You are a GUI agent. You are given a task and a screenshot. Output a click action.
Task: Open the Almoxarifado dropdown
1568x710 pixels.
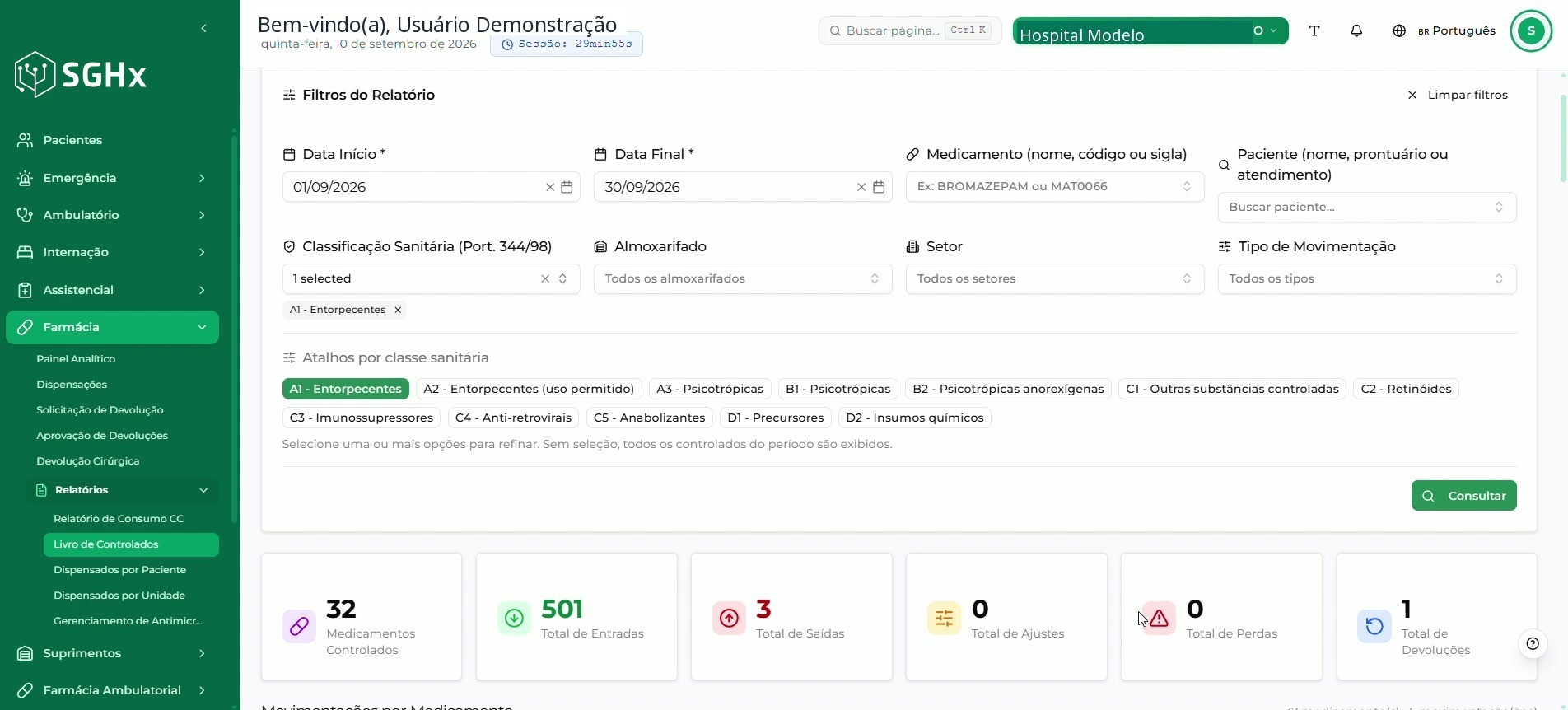click(x=743, y=278)
